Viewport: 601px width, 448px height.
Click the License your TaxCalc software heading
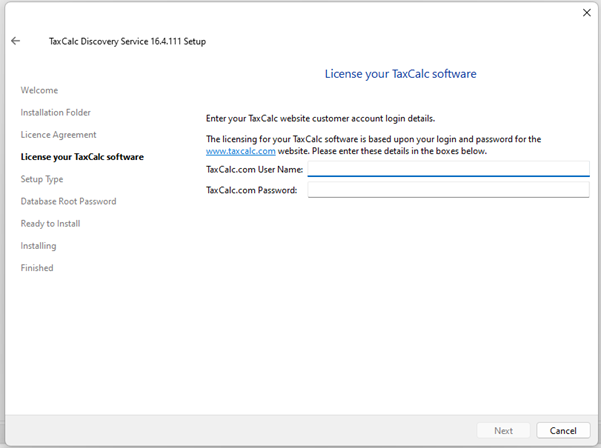[x=400, y=74]
